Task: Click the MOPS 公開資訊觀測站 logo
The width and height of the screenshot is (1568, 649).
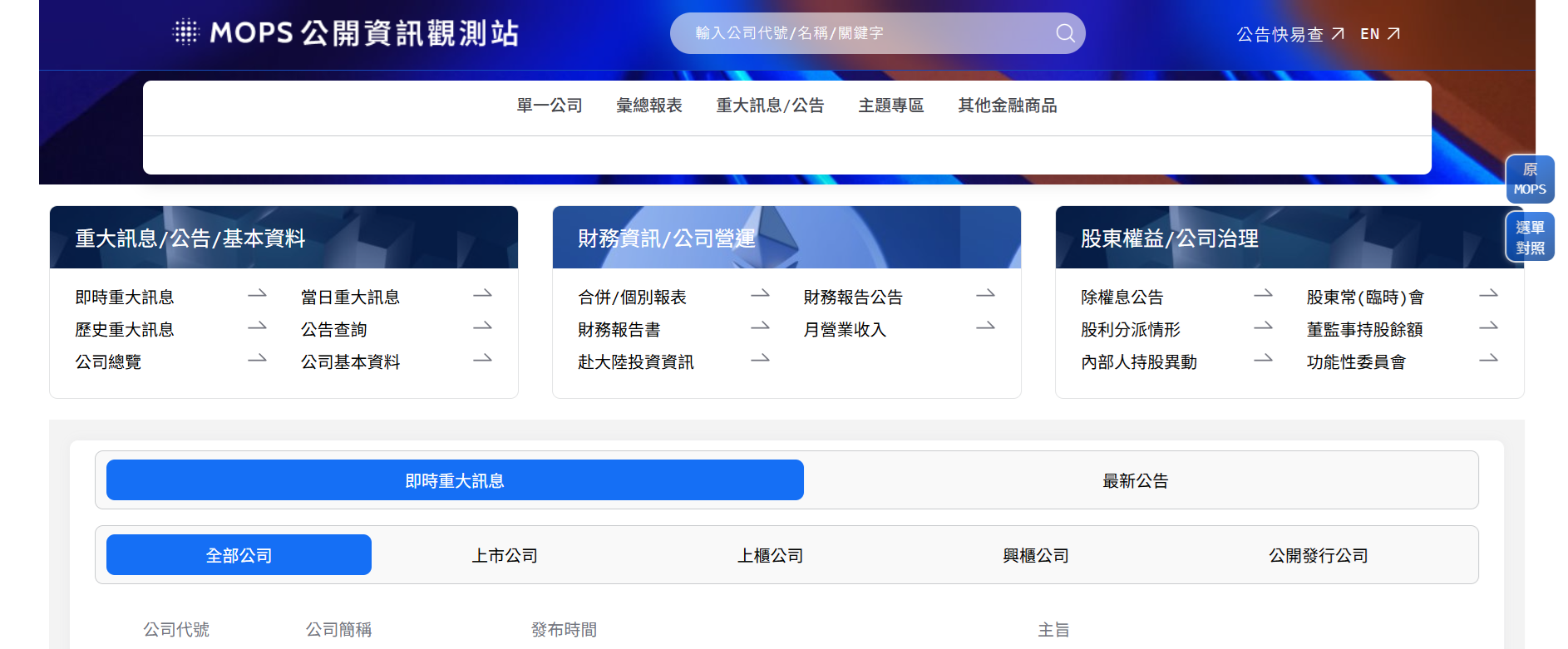Action: click(345, 33)
